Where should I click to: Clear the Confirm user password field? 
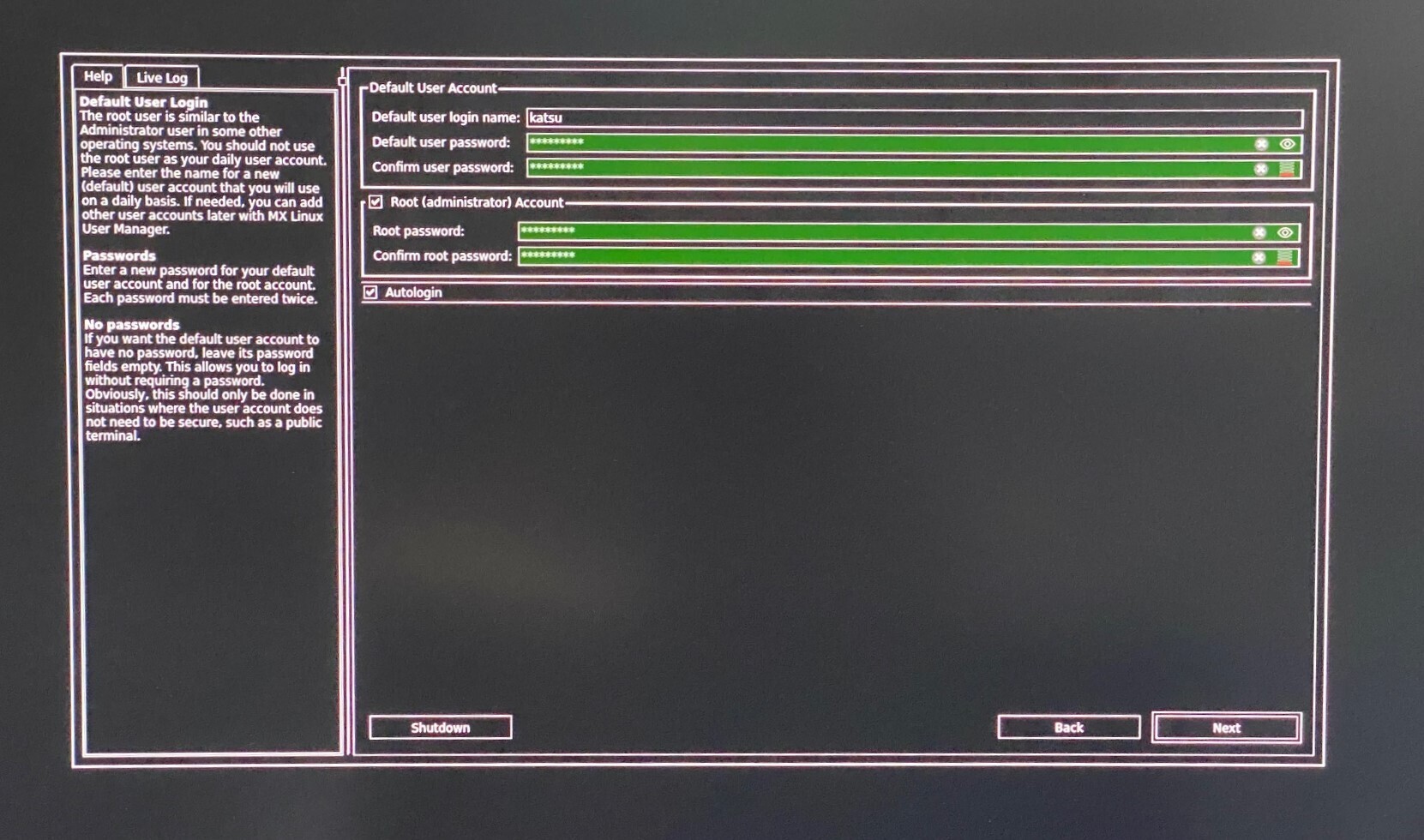[1259, 168]
